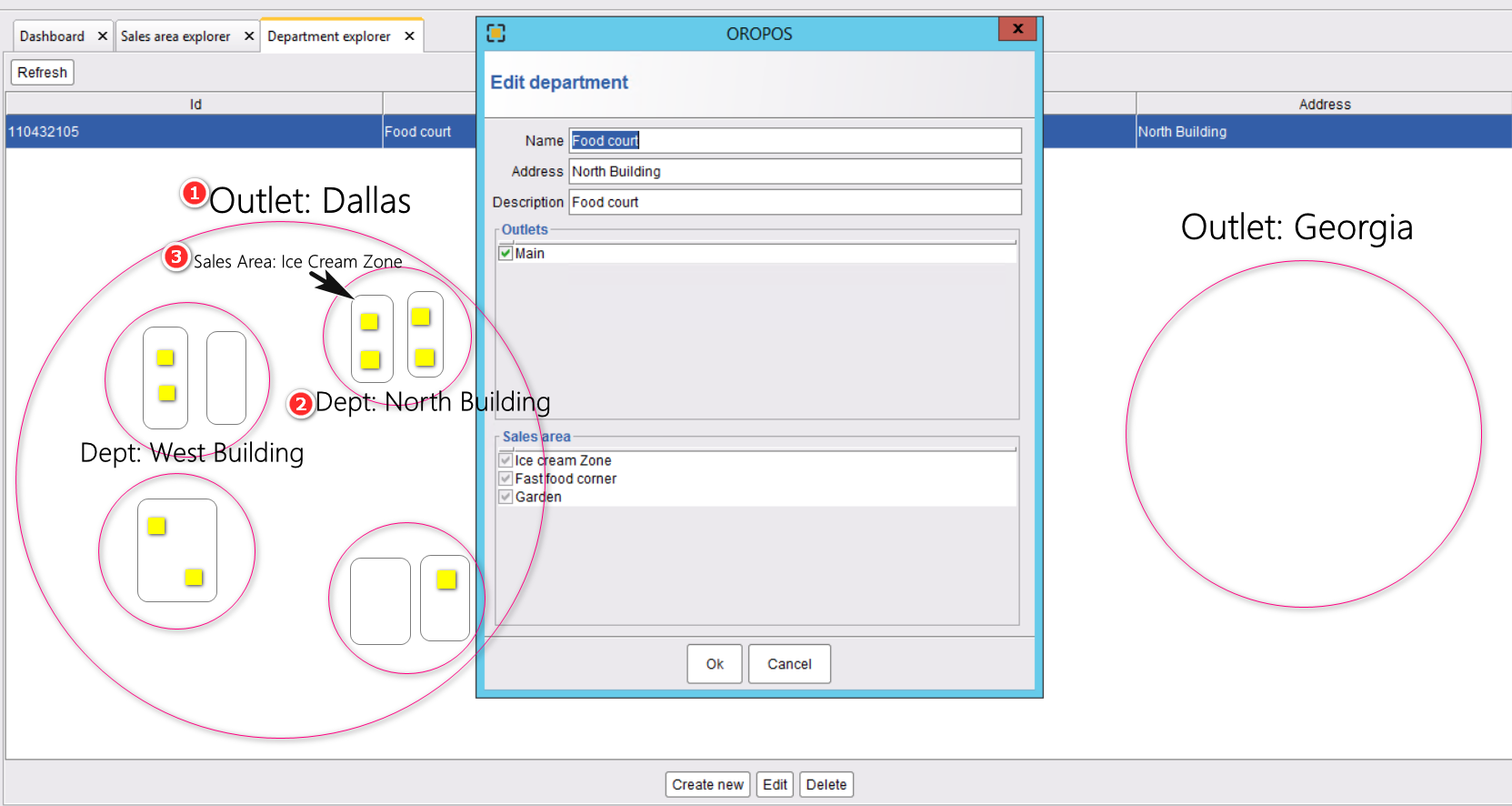Toggle the Fast food corner checkbox
Screen dimensions: 1512x806
[x=506, y=479]
